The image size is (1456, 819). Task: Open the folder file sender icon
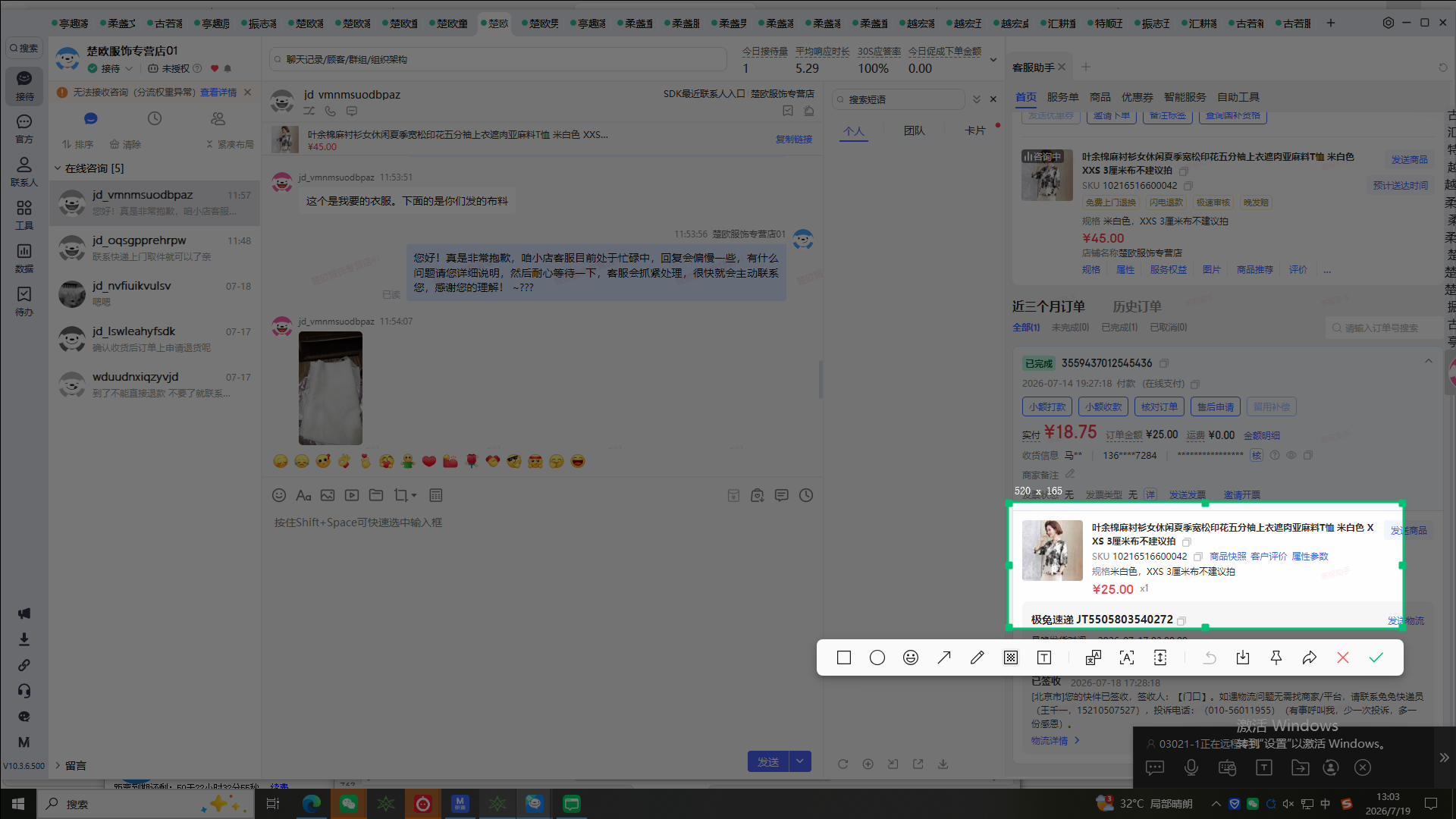[376, 495]
